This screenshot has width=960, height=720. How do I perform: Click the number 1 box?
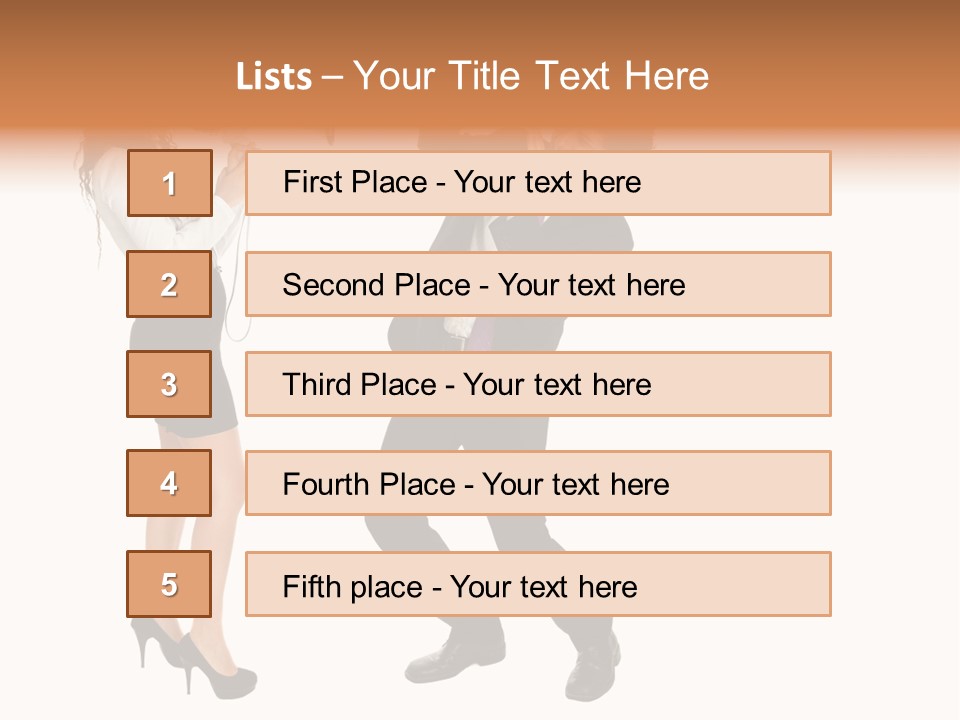point(169,183)
